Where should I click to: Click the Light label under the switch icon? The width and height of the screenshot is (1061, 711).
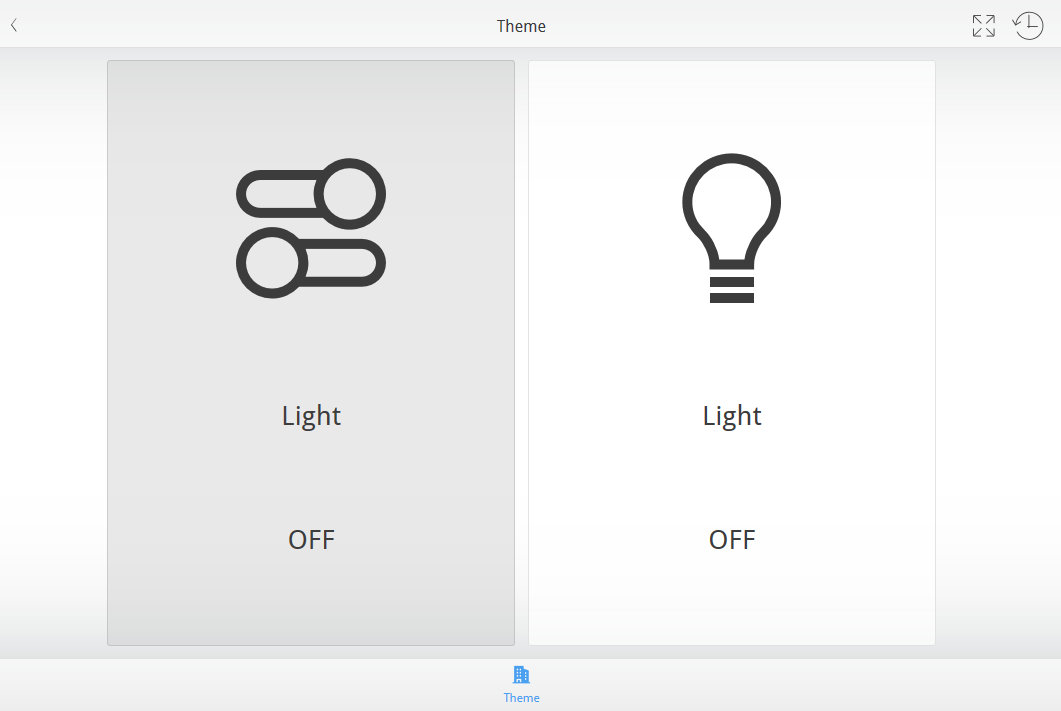click(311, 416)
